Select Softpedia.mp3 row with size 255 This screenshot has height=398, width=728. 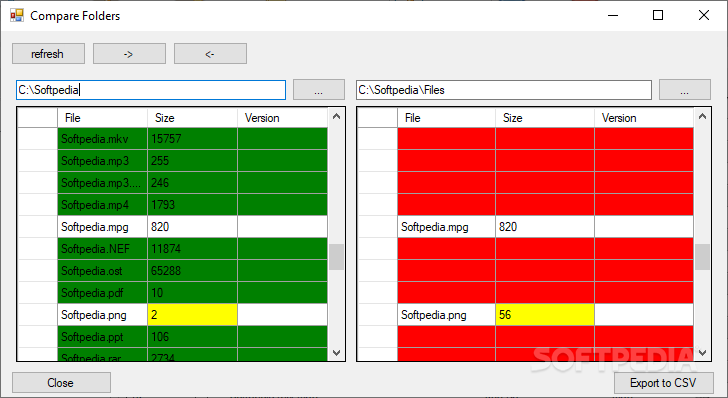pos(103,161)
